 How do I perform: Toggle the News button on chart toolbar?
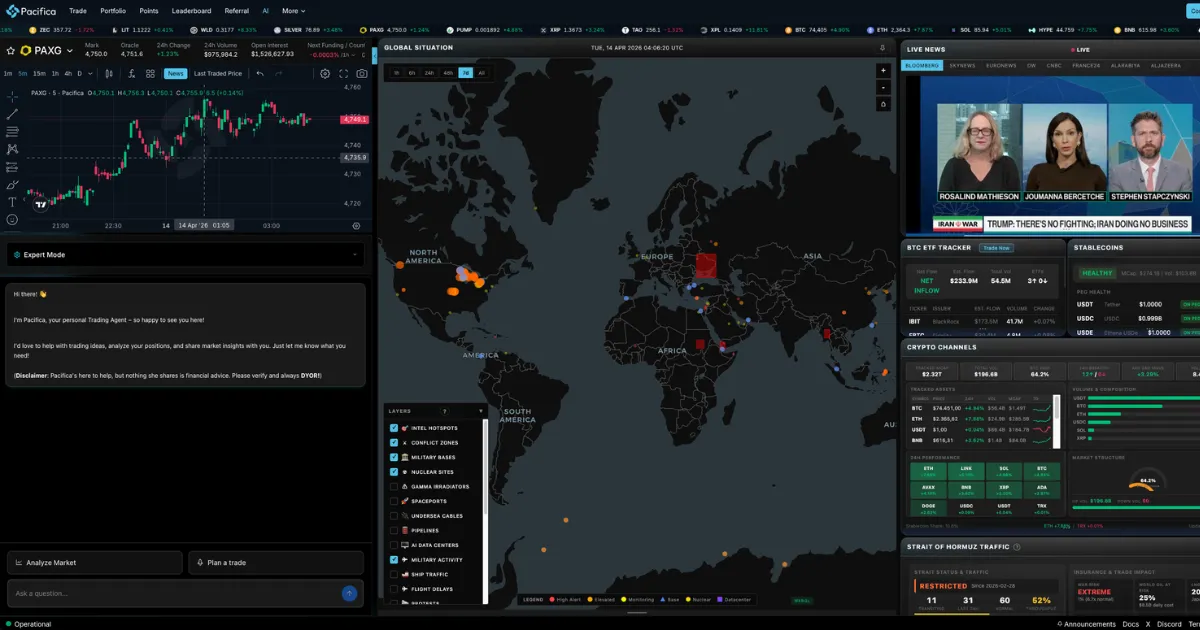click(175, 74)
